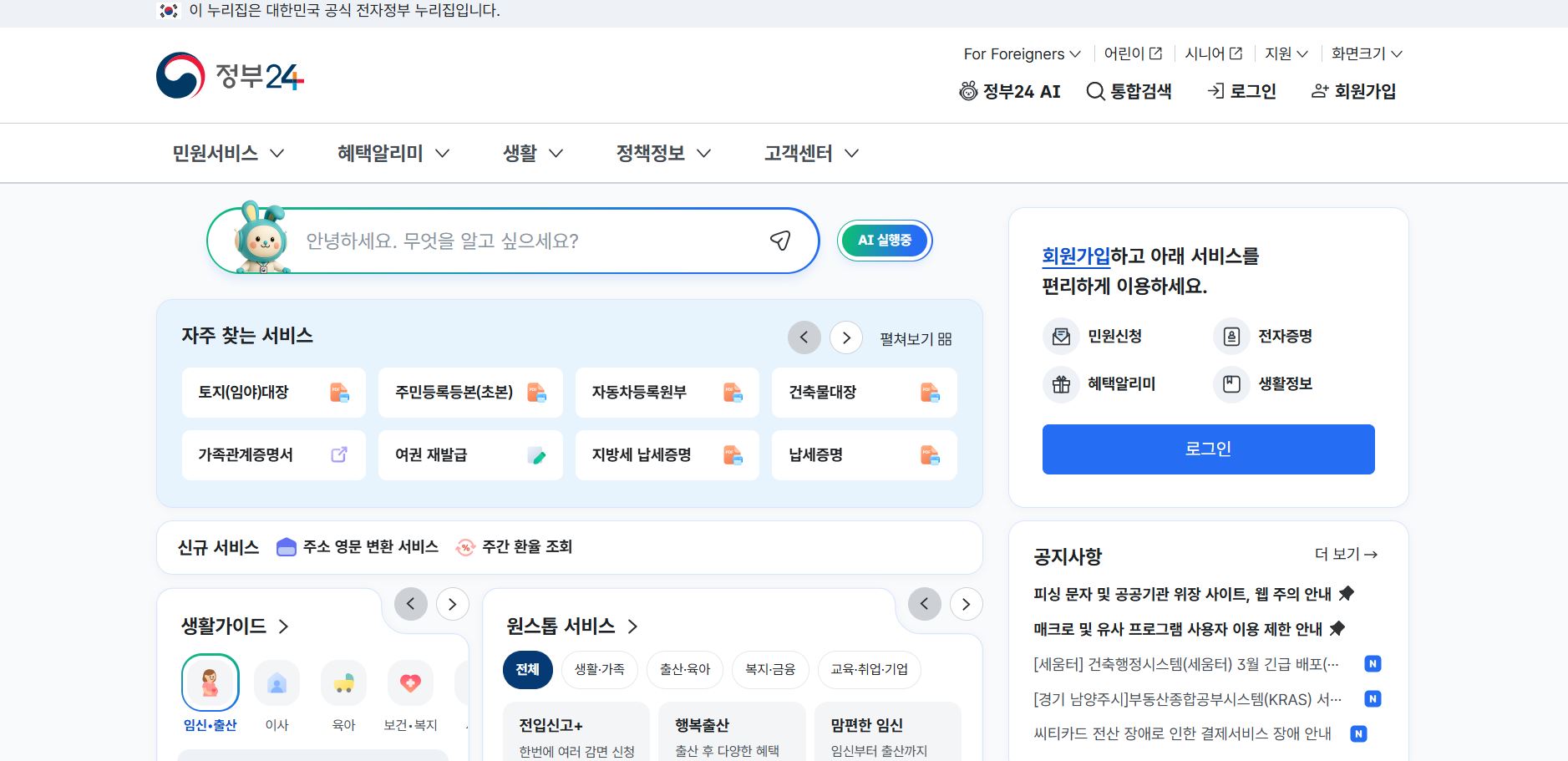
Task: Open notice [세움터] 건축행정시스템 3월 긴급 배포
Action: pos(1186,664)
